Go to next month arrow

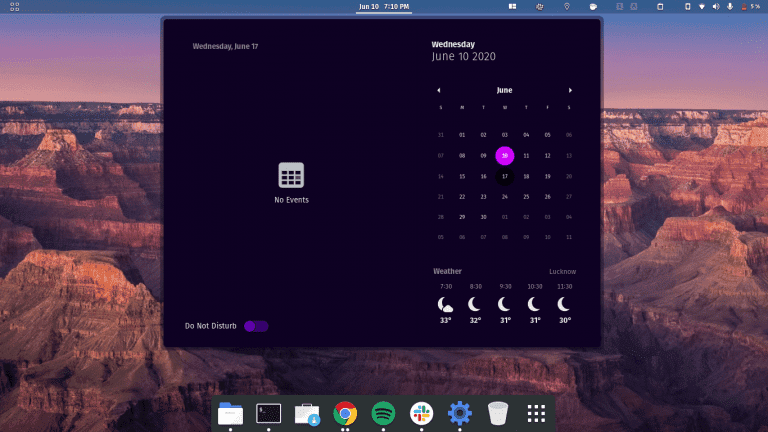(570, 90)
